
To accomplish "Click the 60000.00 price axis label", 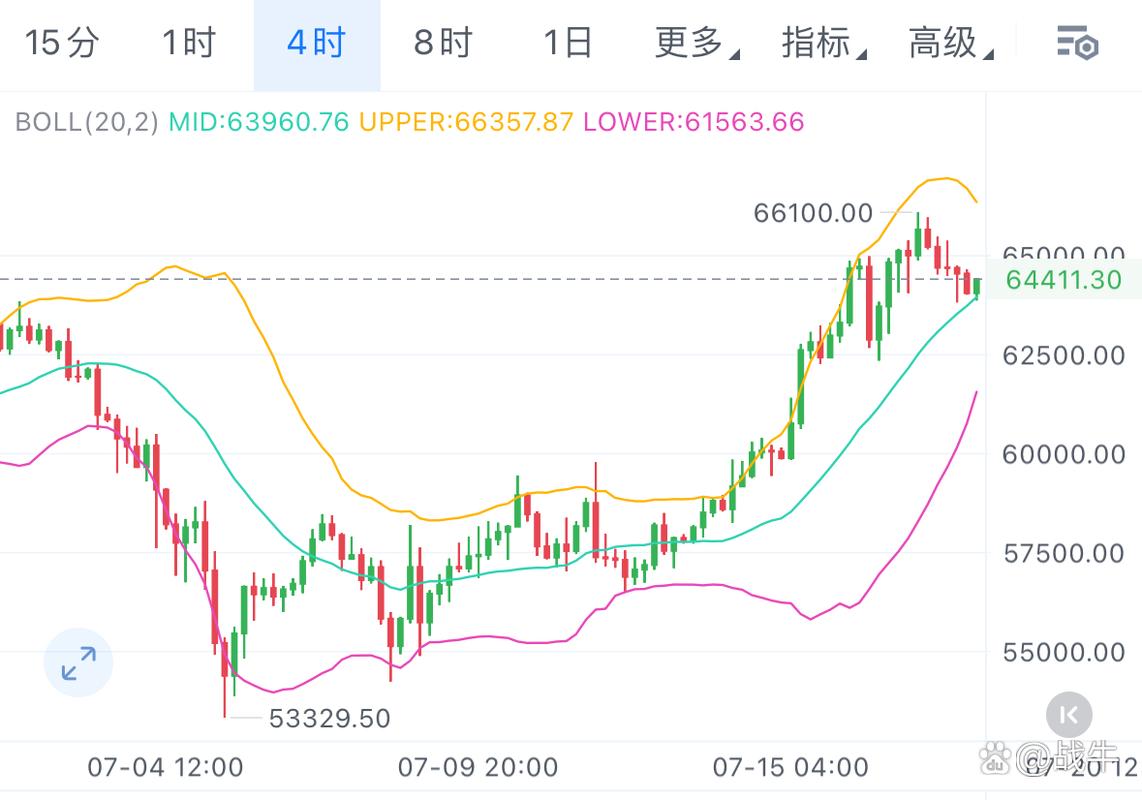I will [x=1063, y=455].
